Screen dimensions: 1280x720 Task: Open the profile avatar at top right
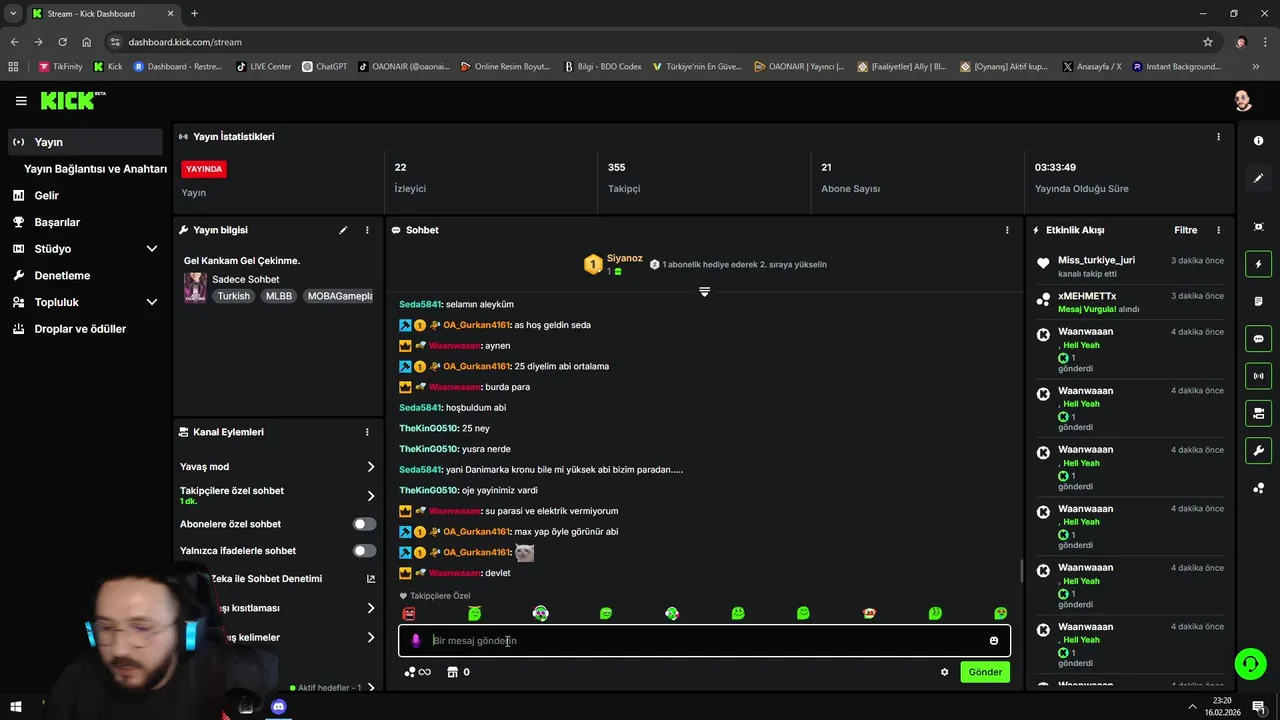coord(1243,101)
